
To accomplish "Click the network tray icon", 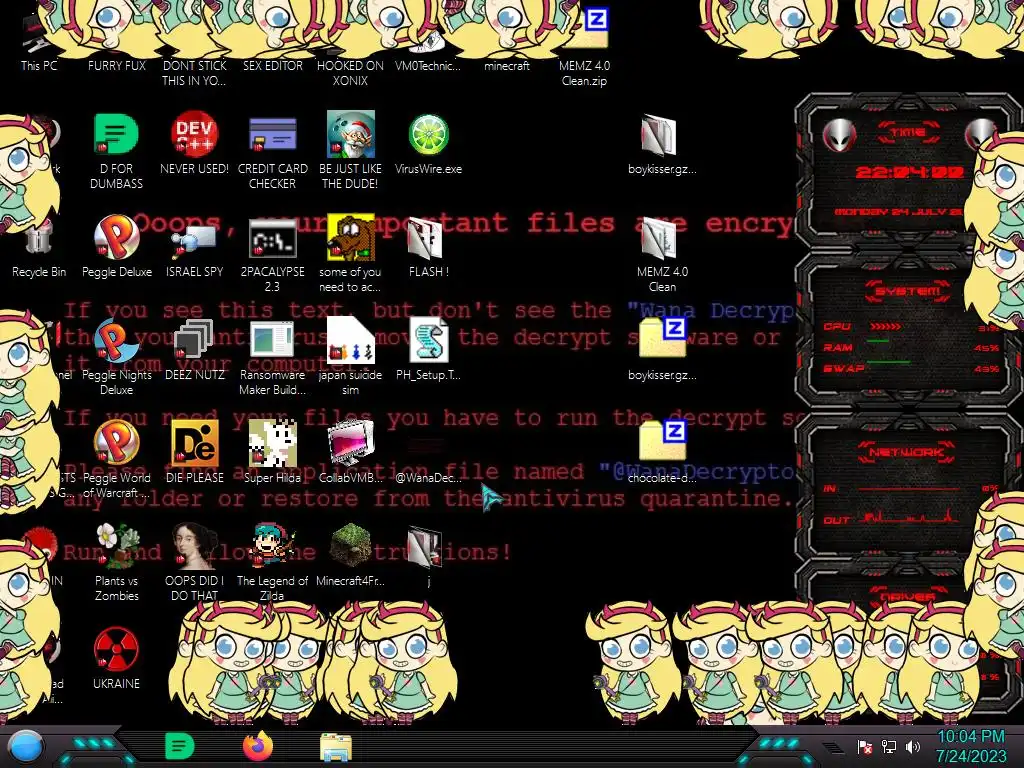I will [x=889, y=747].
